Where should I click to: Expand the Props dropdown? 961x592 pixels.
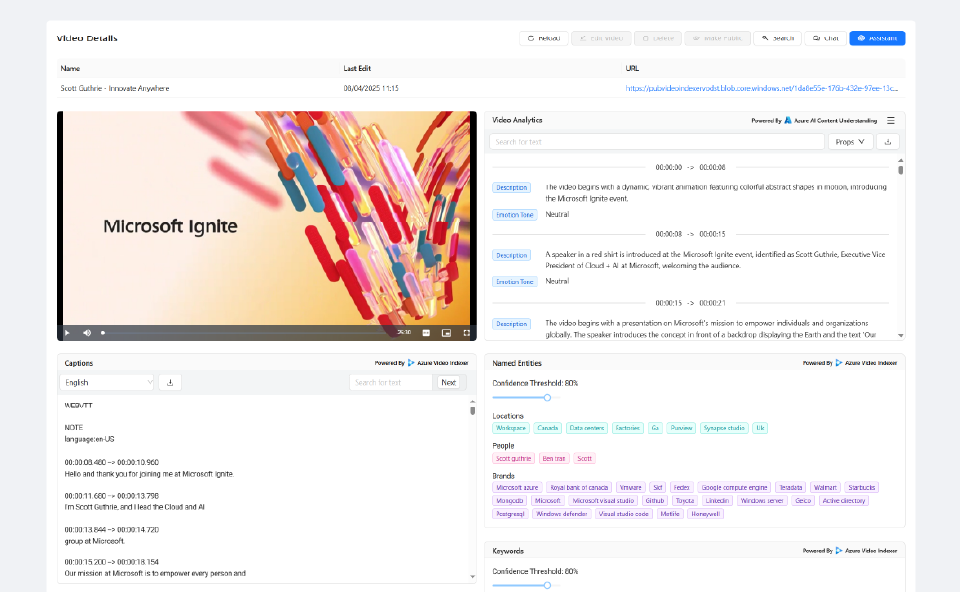[850, 142]
